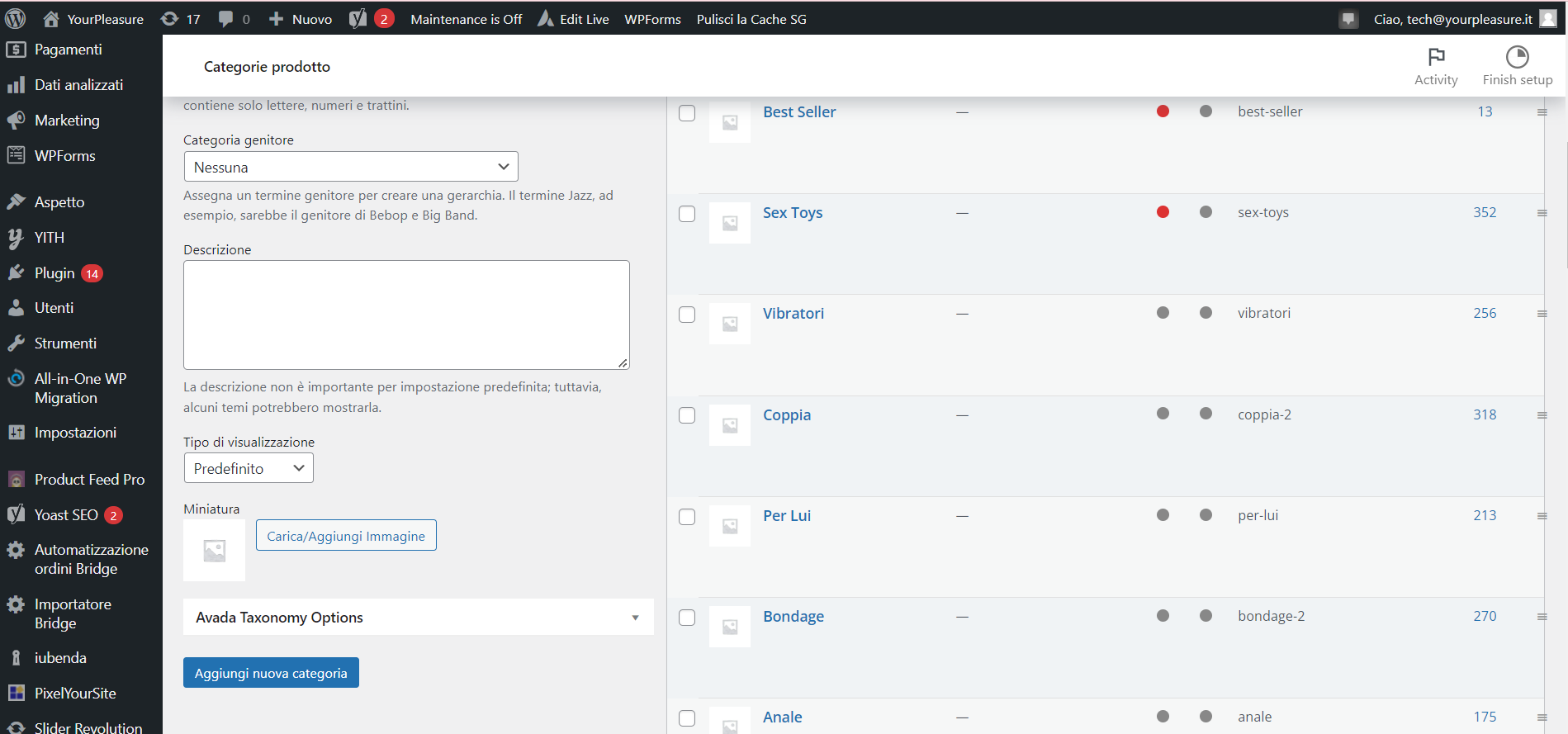Image resolution: width=1568 pixels, height=734 pixels.
Task: Click the notification chat icon near username
Action: [x=1348, y=19]
